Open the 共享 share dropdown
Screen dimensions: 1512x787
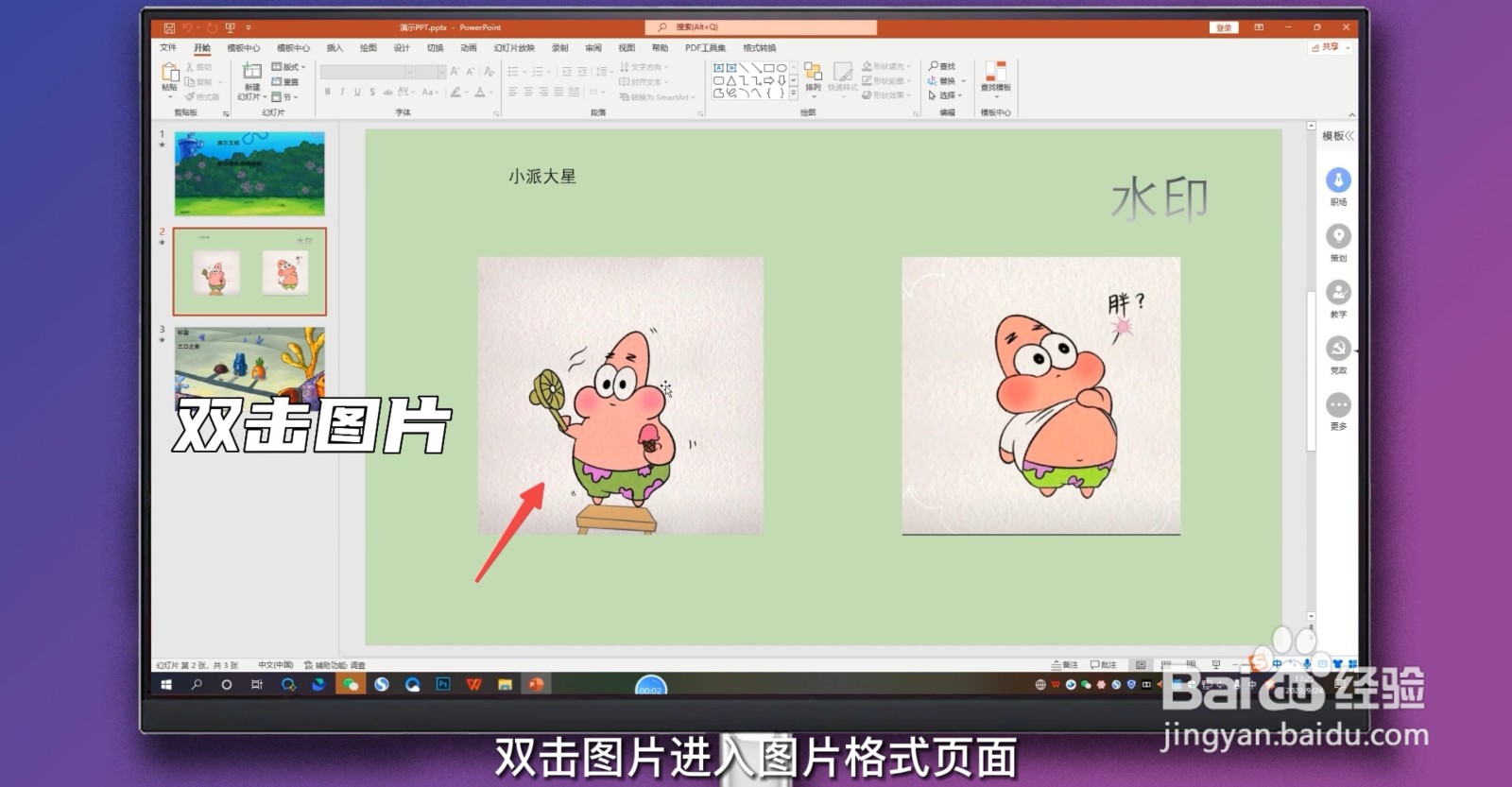[1332, 47]
